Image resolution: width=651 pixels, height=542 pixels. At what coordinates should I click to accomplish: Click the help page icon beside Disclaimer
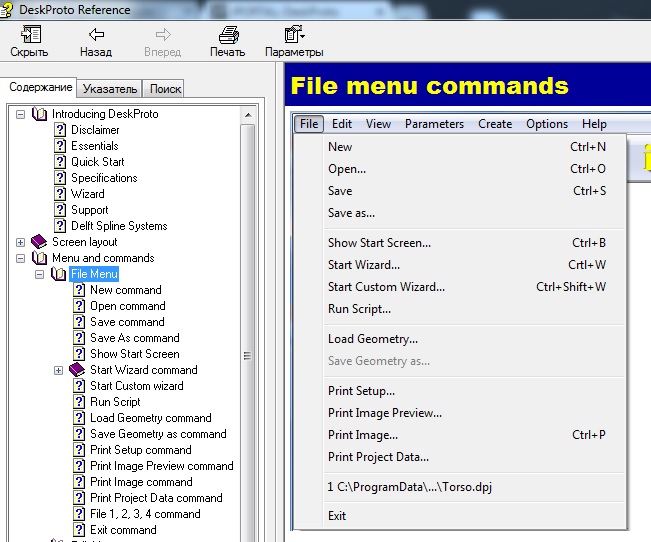tap(60, 130)
